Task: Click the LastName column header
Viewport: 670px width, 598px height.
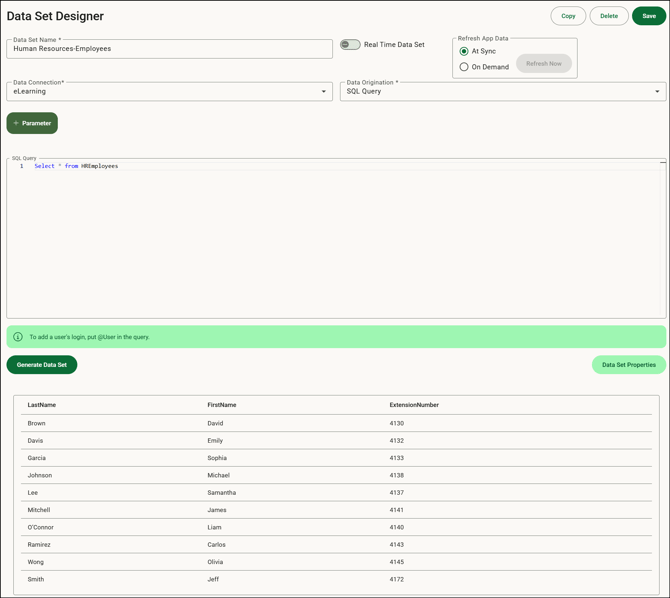Action: click(x=42, y=405)
